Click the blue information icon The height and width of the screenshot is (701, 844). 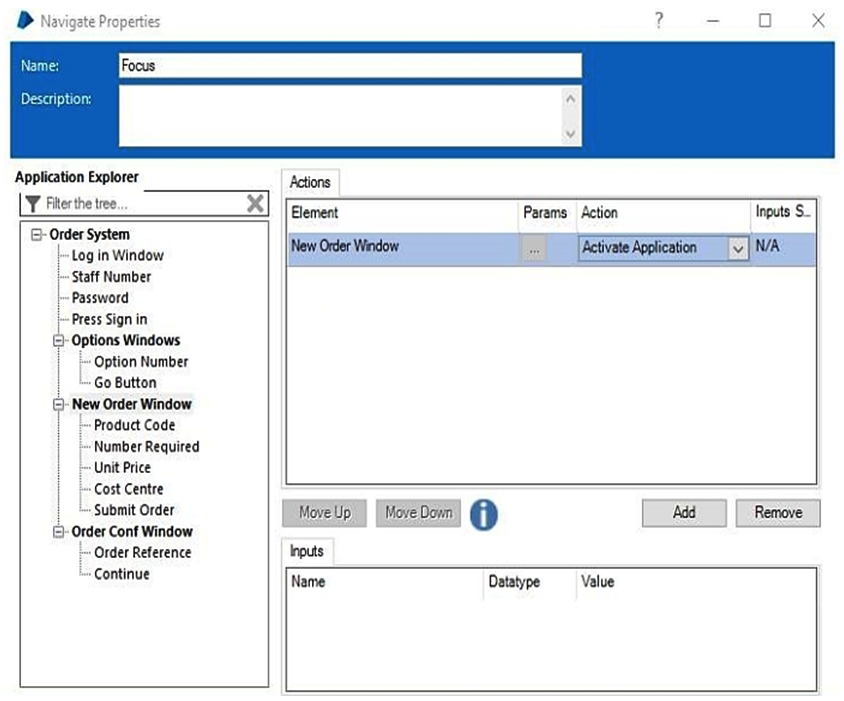pos(483,514)
